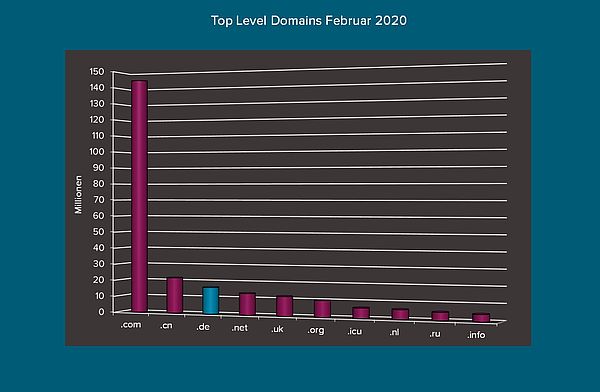This screenshot has height=392, width=600.
Task: Click the 90 y-axis value
Action: point(99,168)
